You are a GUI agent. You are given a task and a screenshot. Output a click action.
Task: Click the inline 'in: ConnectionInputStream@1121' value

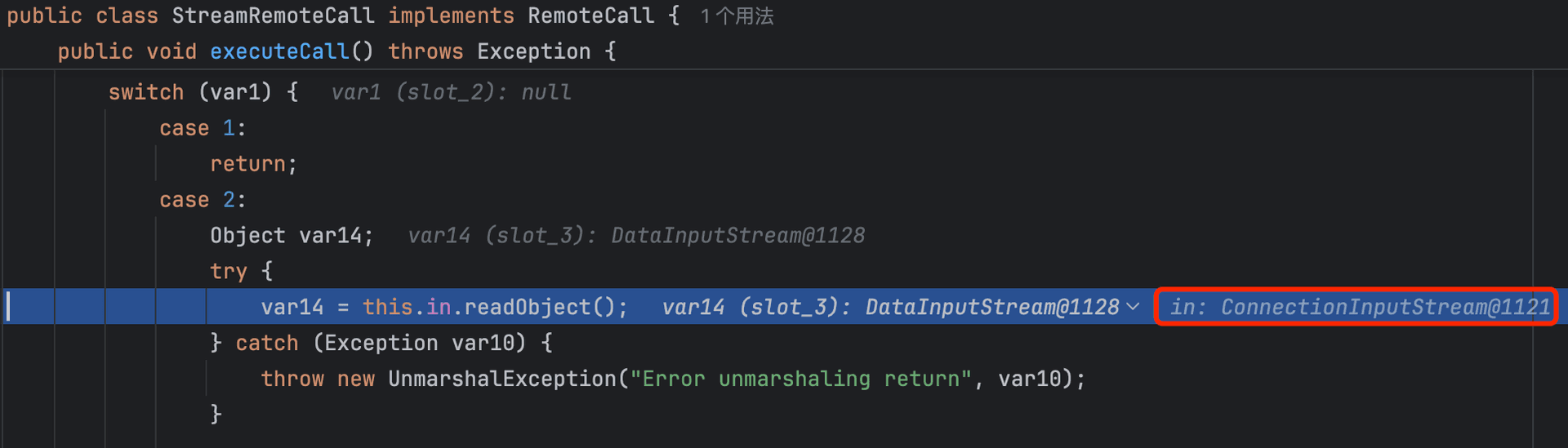1360,307
